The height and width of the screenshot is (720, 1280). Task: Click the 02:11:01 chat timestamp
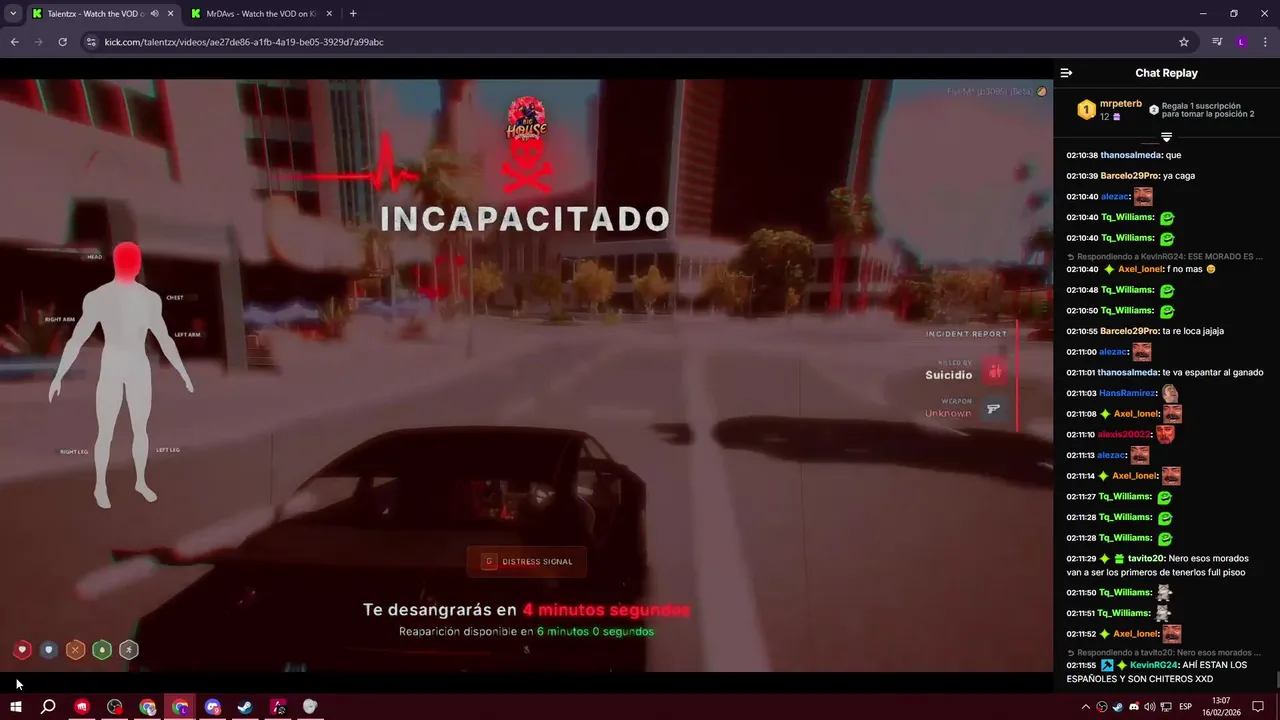1082,372
